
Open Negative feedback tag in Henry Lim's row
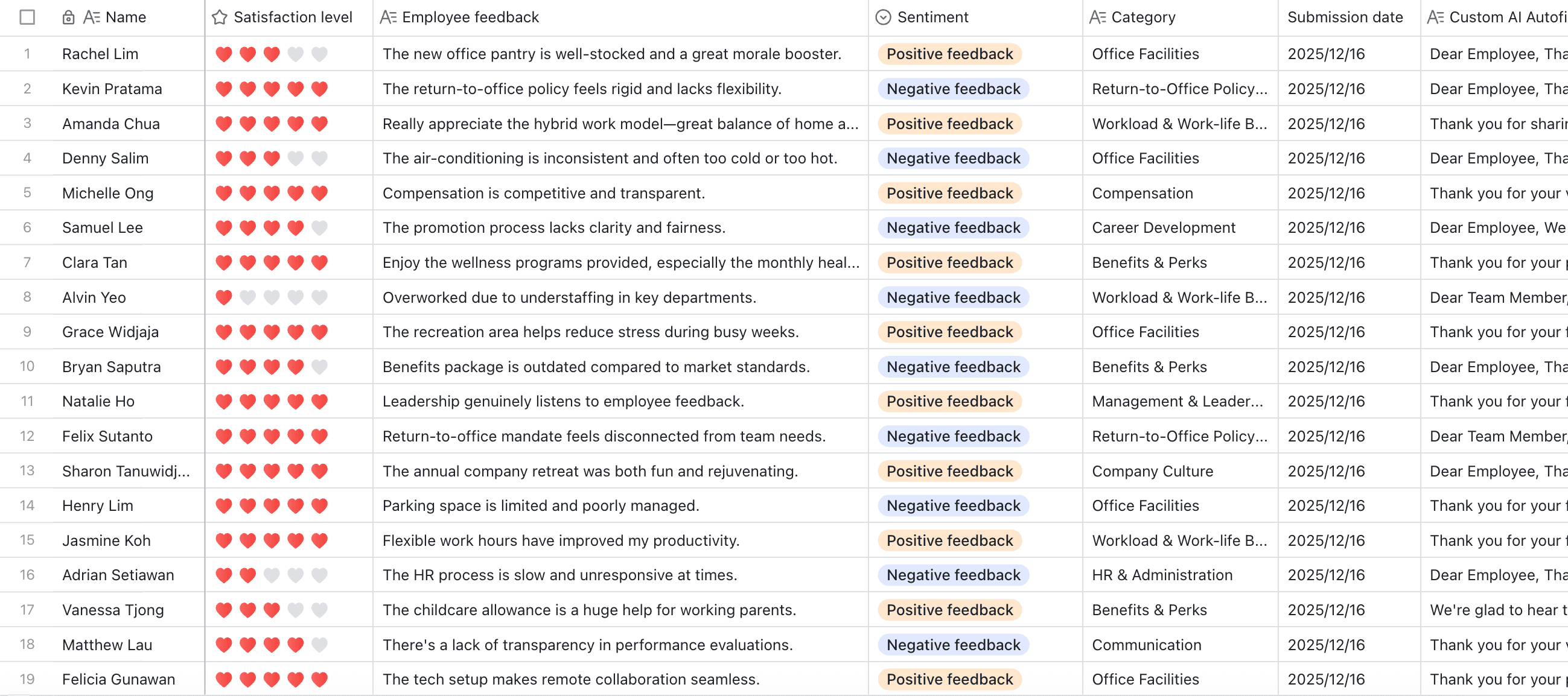(952, 505)
